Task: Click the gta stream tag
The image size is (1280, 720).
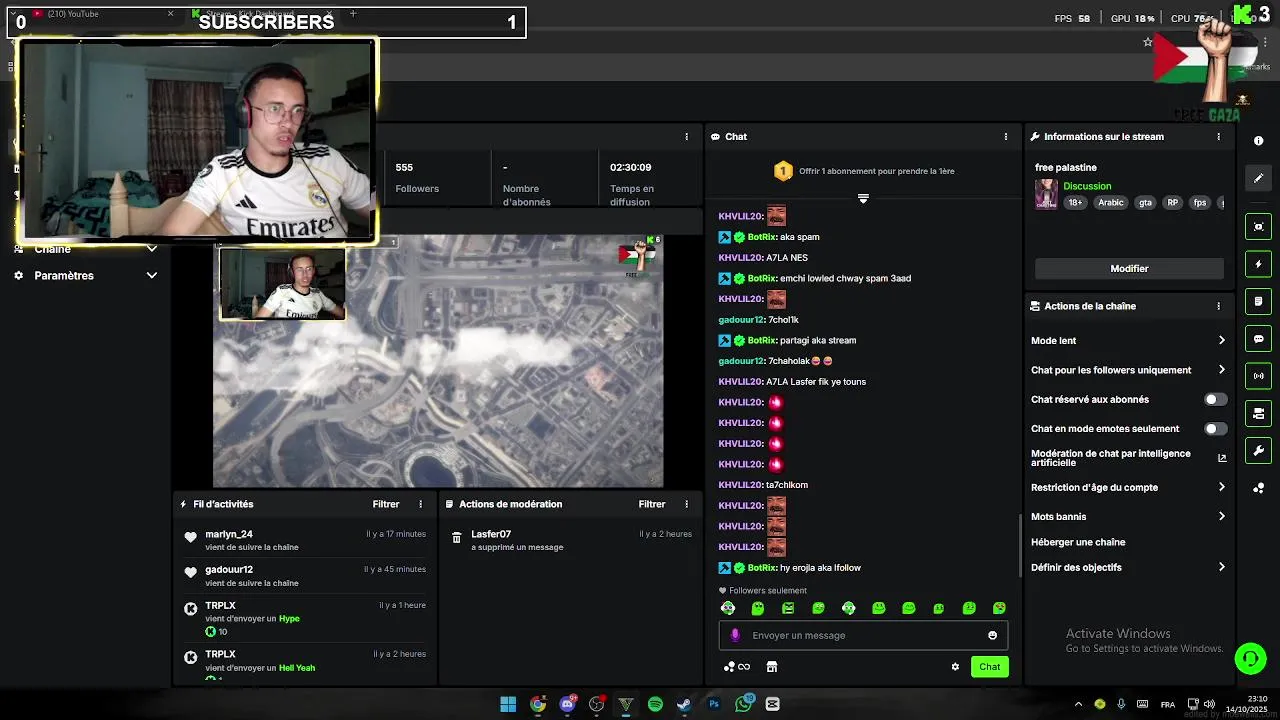Action: 1145,202
